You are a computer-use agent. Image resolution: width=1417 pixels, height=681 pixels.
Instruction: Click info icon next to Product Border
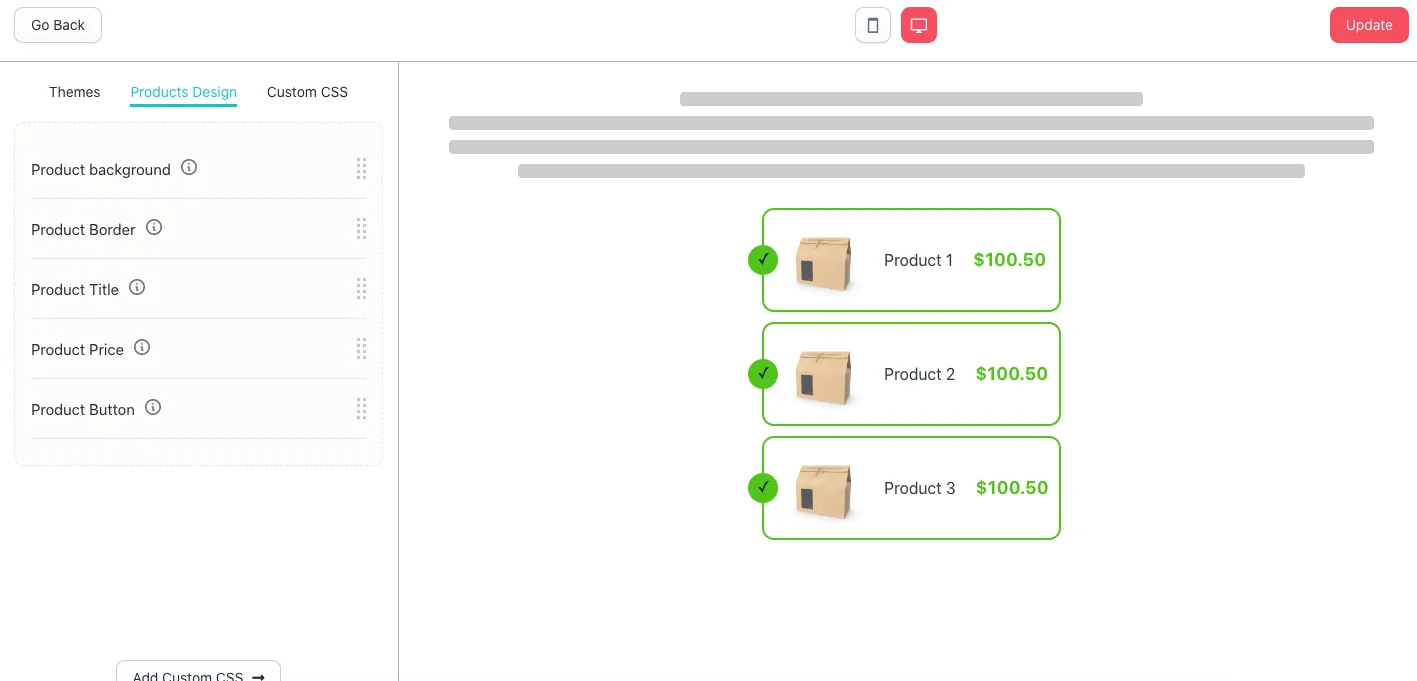(x=154, y=228)
